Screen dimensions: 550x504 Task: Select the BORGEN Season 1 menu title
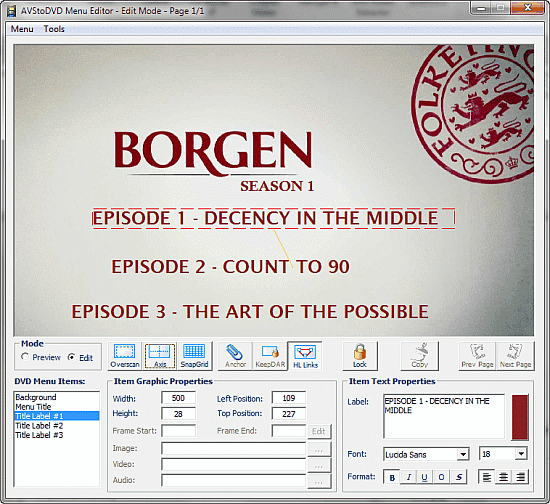(213, 161)
